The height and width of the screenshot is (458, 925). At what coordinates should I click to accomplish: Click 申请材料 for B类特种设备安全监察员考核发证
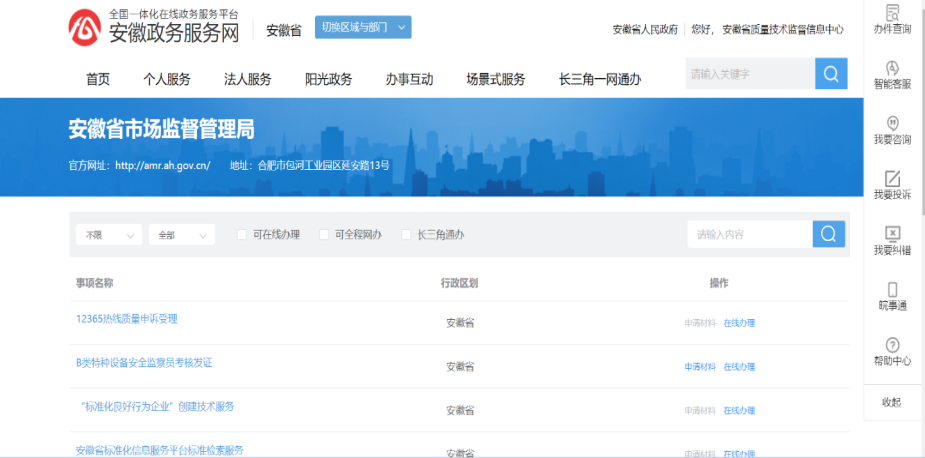coord(700,367)
